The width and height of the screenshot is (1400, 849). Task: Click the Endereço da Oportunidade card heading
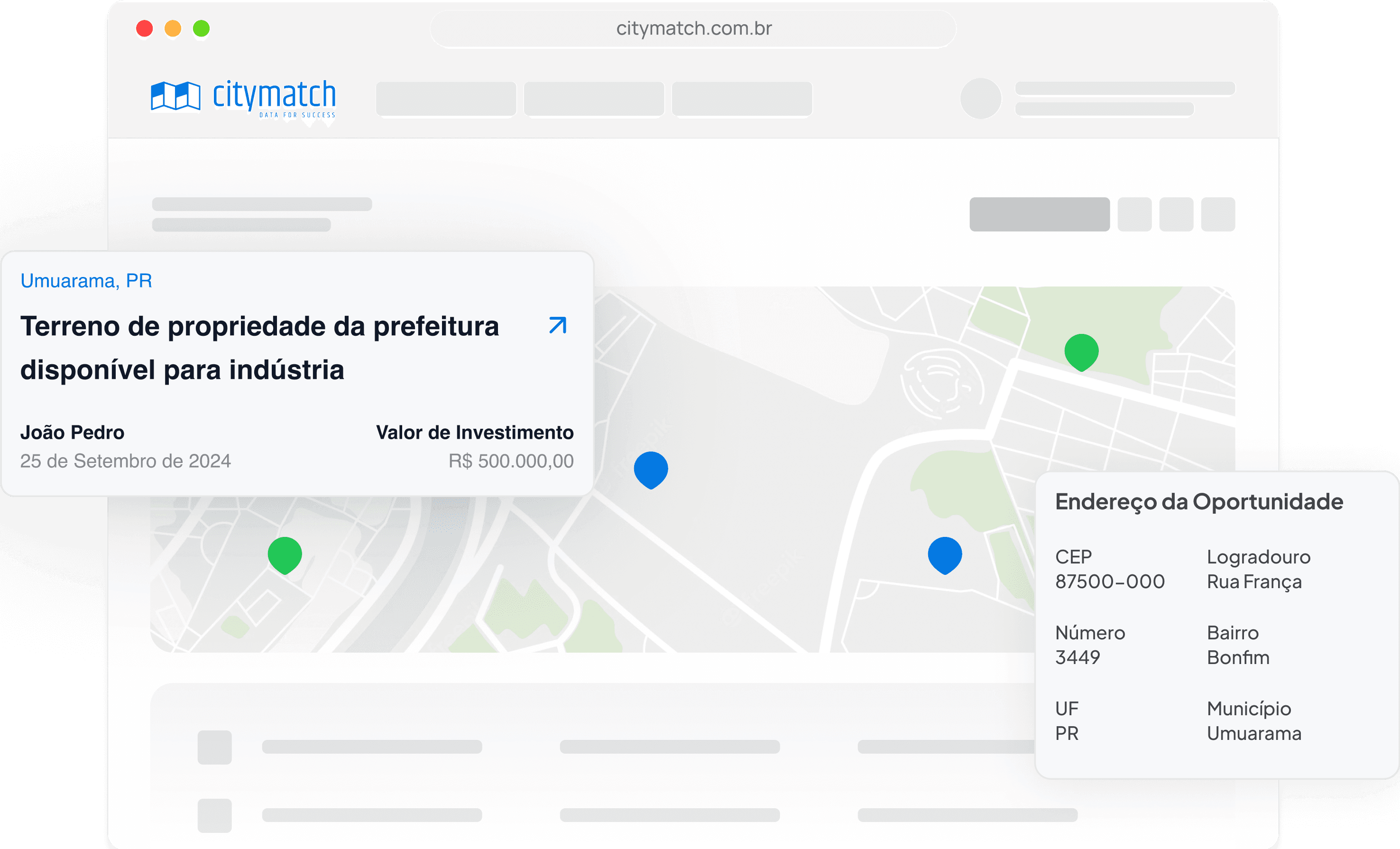1198,502
